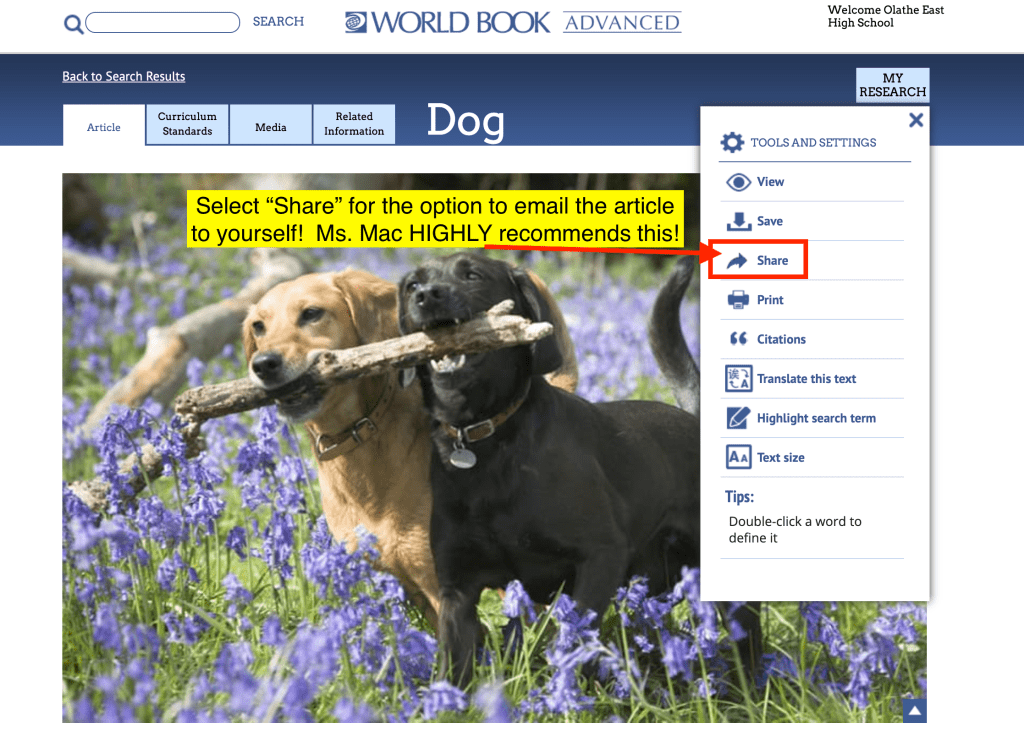Select the Article tab
Viewport: 1024px width, 745px height.
104,127
